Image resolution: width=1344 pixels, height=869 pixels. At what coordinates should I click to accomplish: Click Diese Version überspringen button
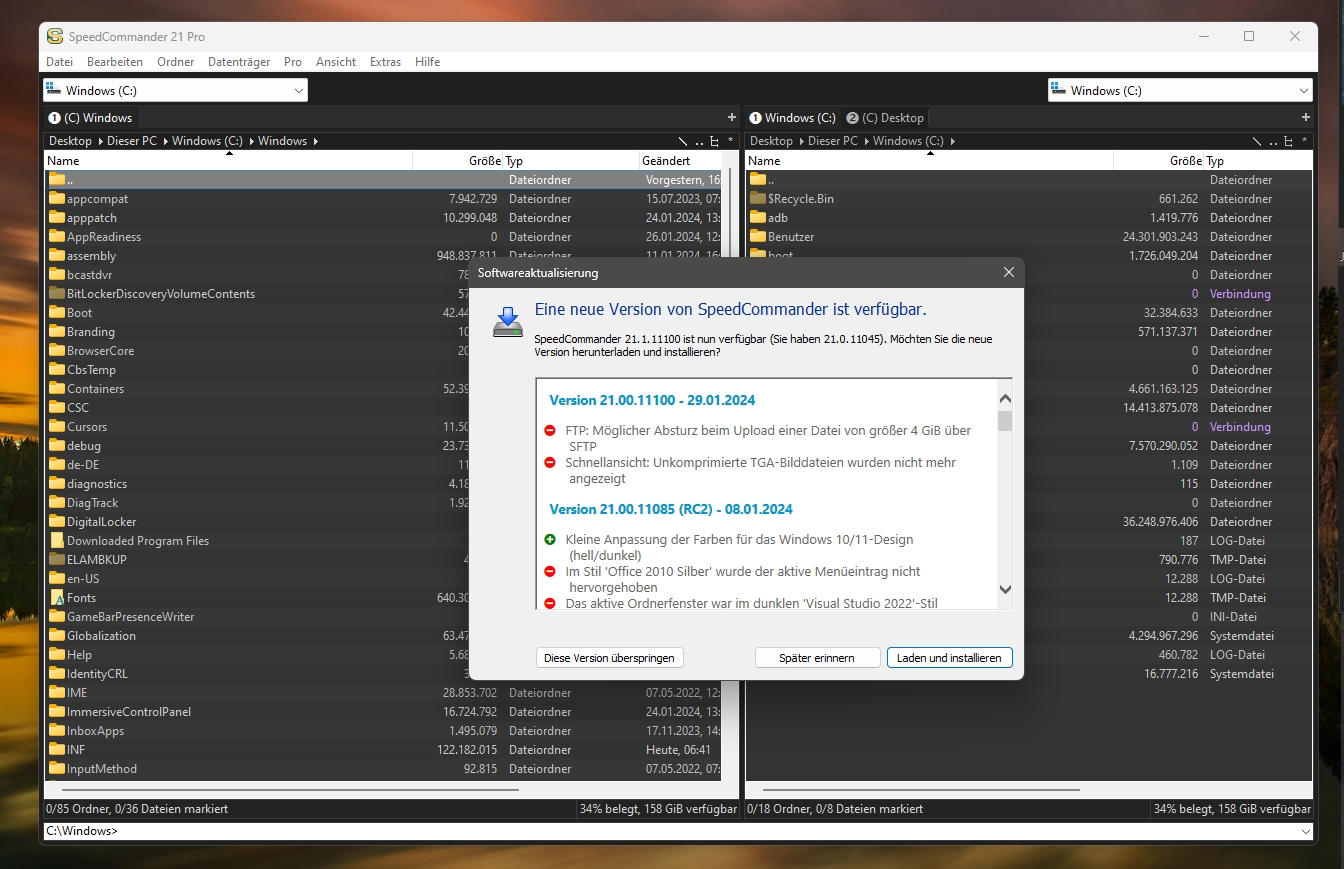610,658
